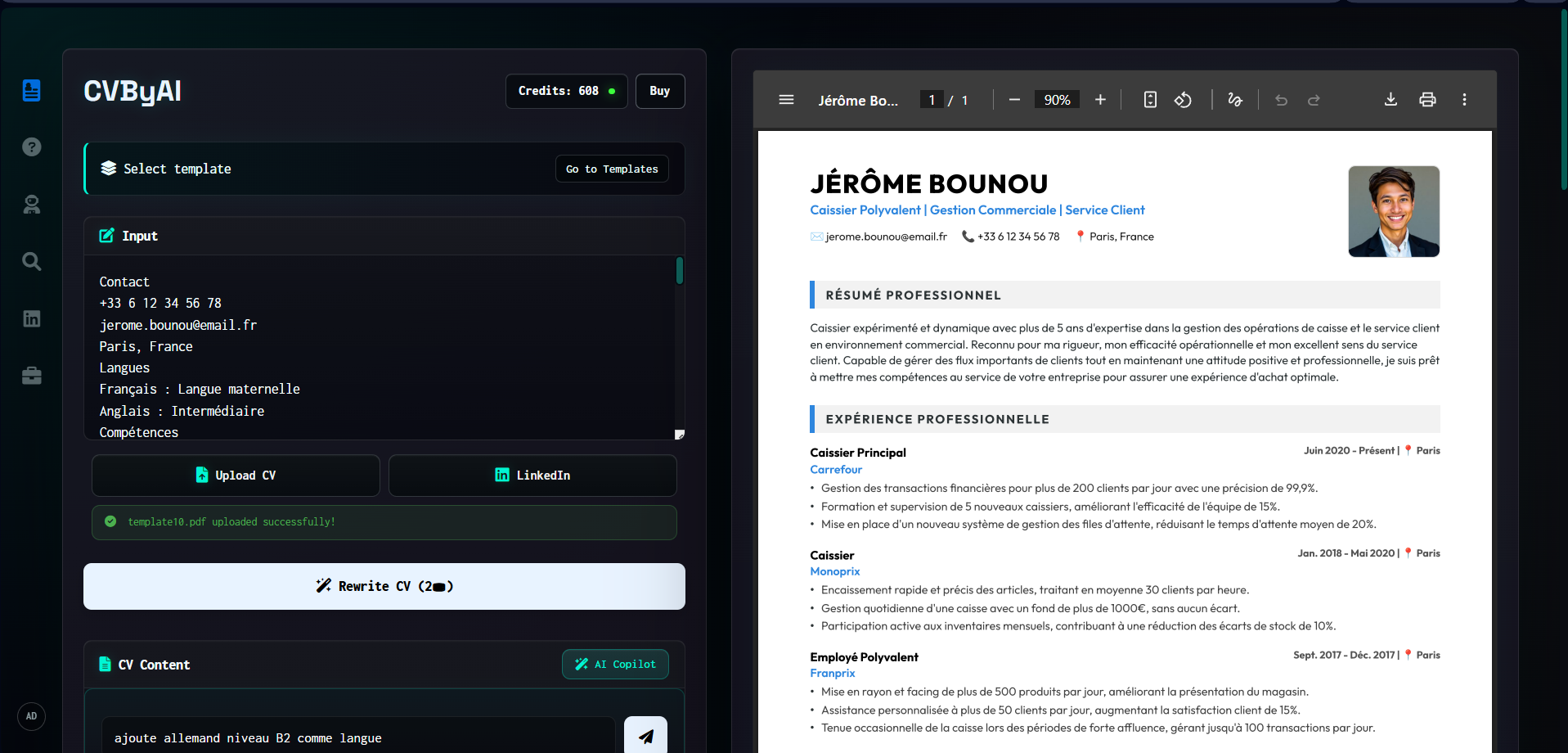This screenshot has width=1568, height=753.
Task: Click the phone number in resume header
Action: [1018, 237]
